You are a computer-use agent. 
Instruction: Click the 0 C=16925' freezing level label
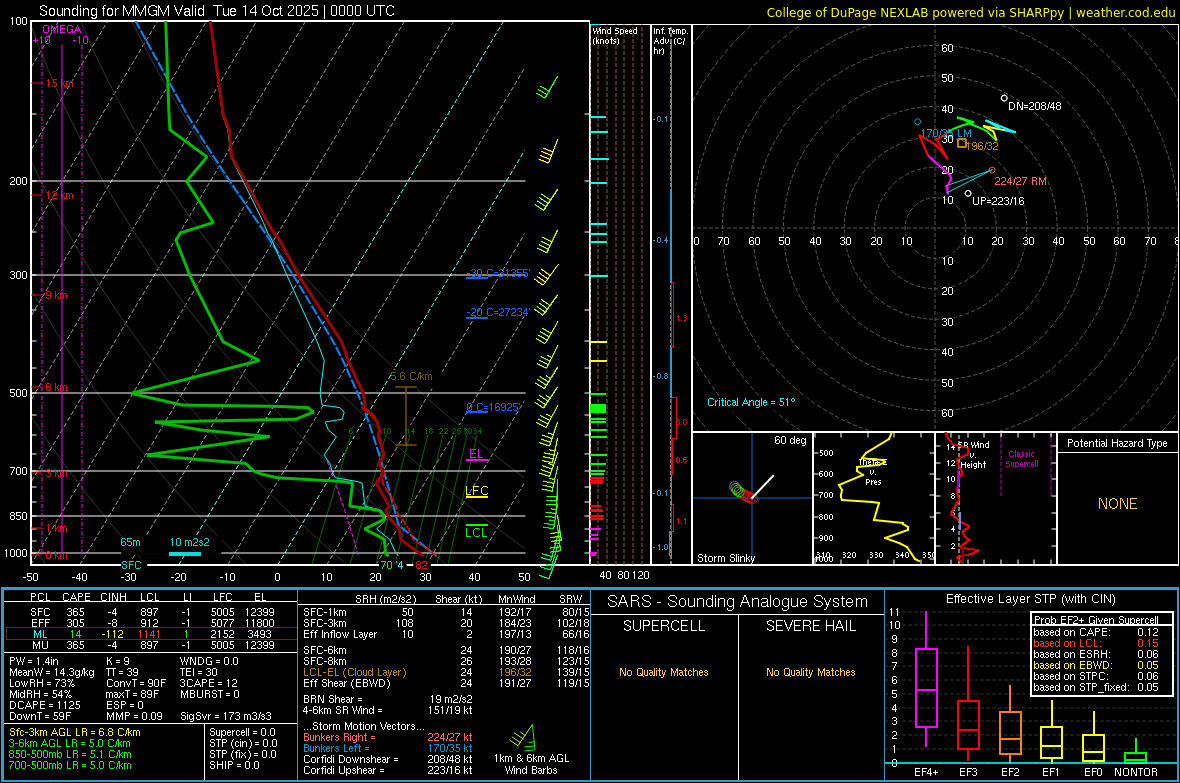point(493,407)
